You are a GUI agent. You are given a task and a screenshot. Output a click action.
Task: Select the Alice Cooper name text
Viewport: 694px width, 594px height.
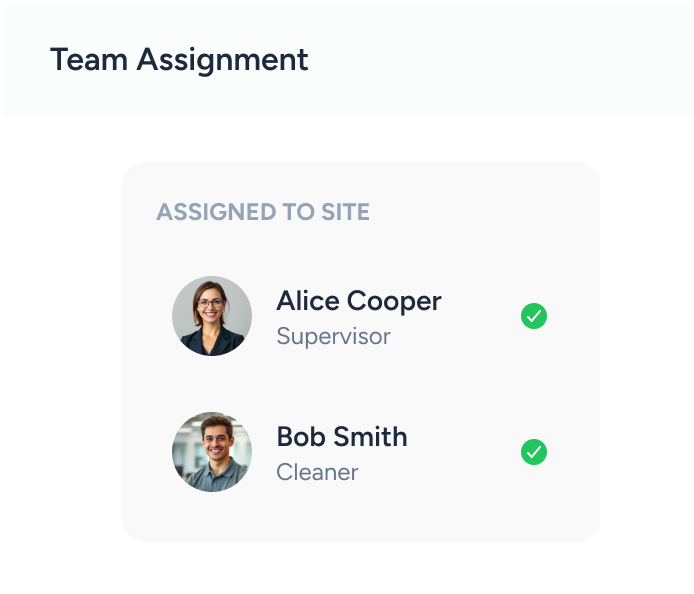tap(358, 301)
